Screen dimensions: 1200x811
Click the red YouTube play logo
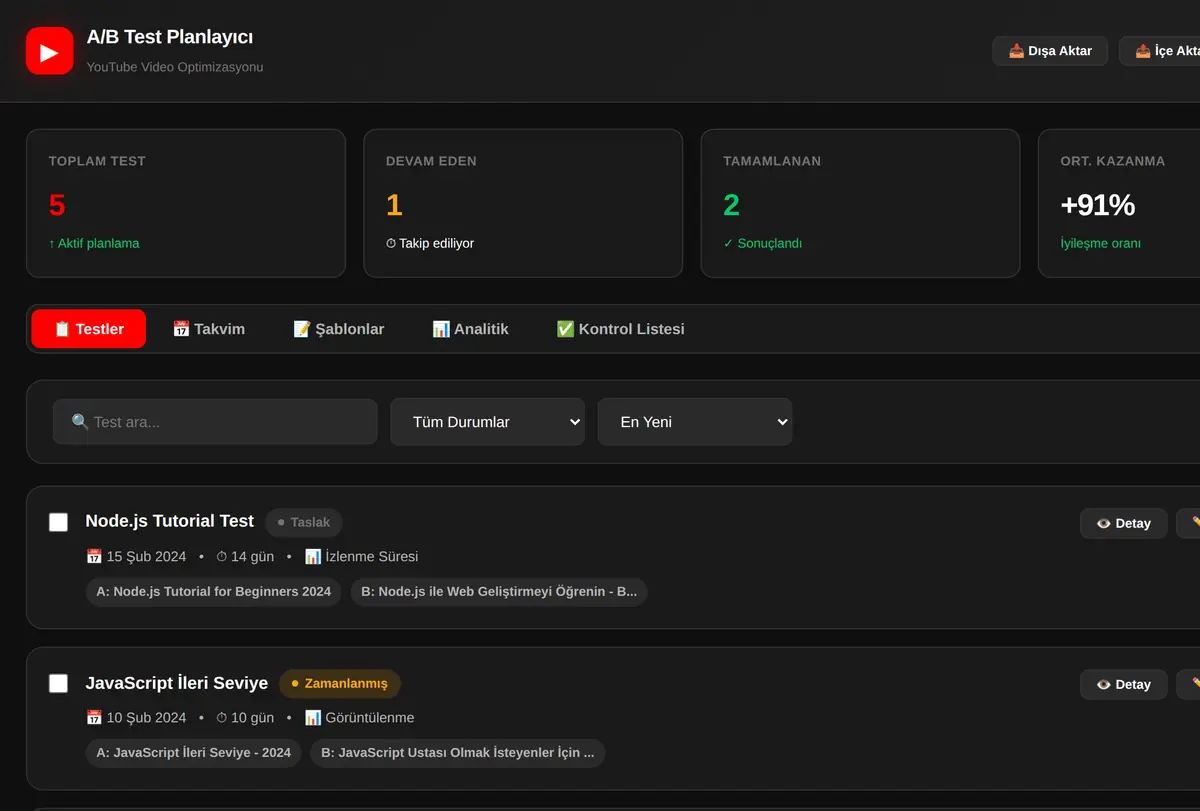point(50,51)
